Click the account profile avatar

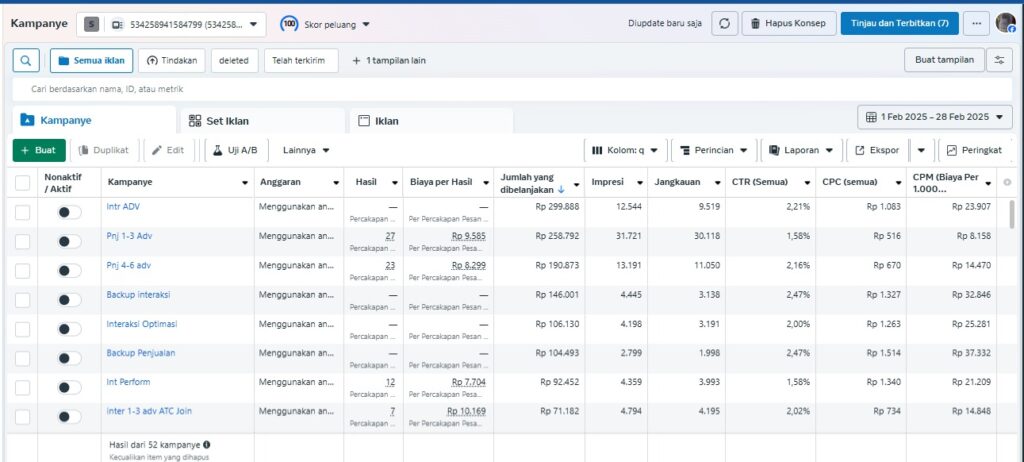point(1005,23)
